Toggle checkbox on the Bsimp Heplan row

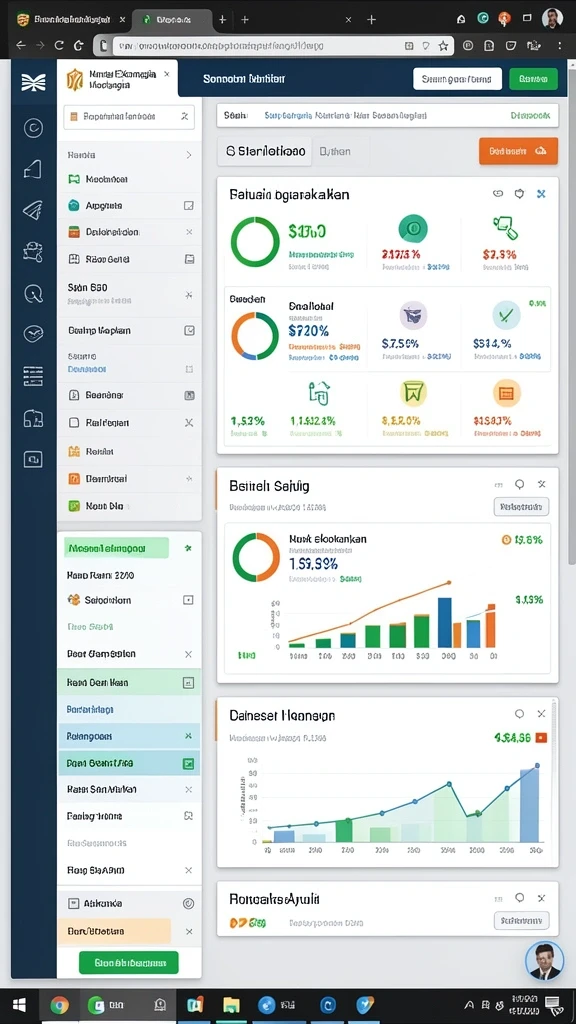click(x=189, y=330)
